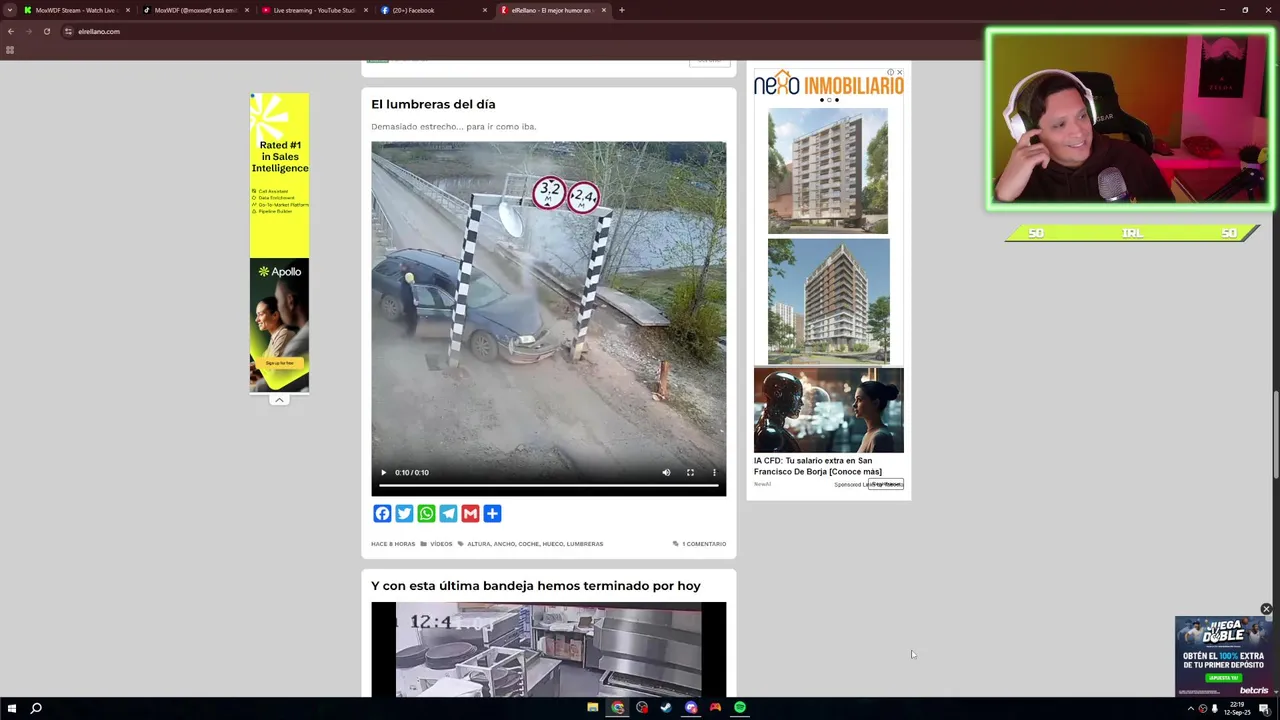Image resolution: width=1280 pixels, height=720 pixels.
Task: Collapse the Apollo side ad with chevron
Action: point(279,400)
